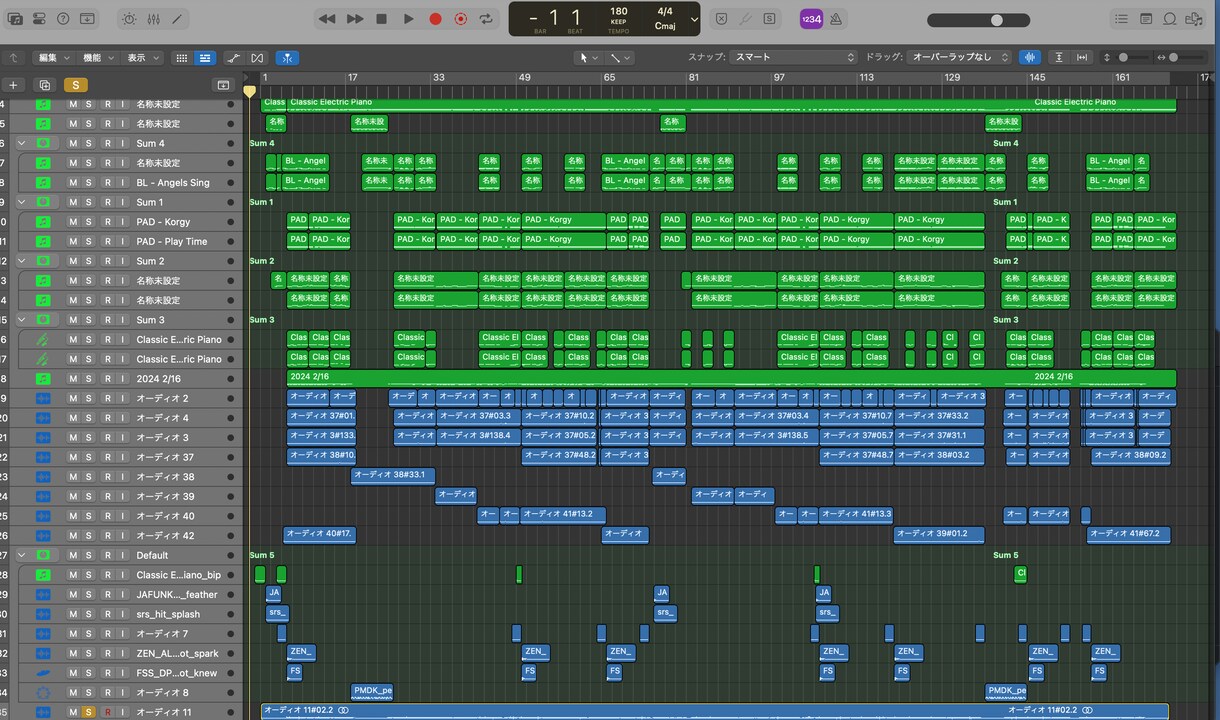Mute the PAD - Korgy track

[x=73, y=222]
